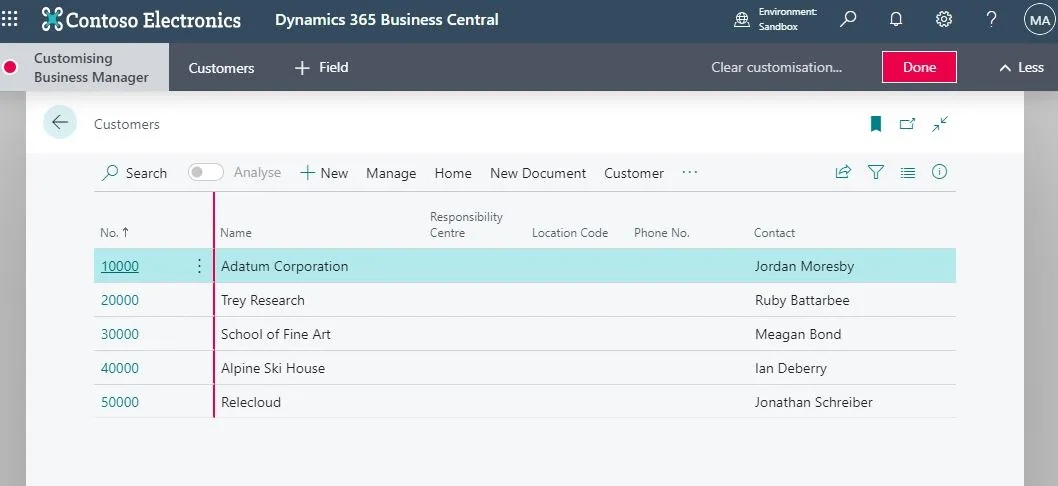Click the Customers page caption

coord(126,124)
